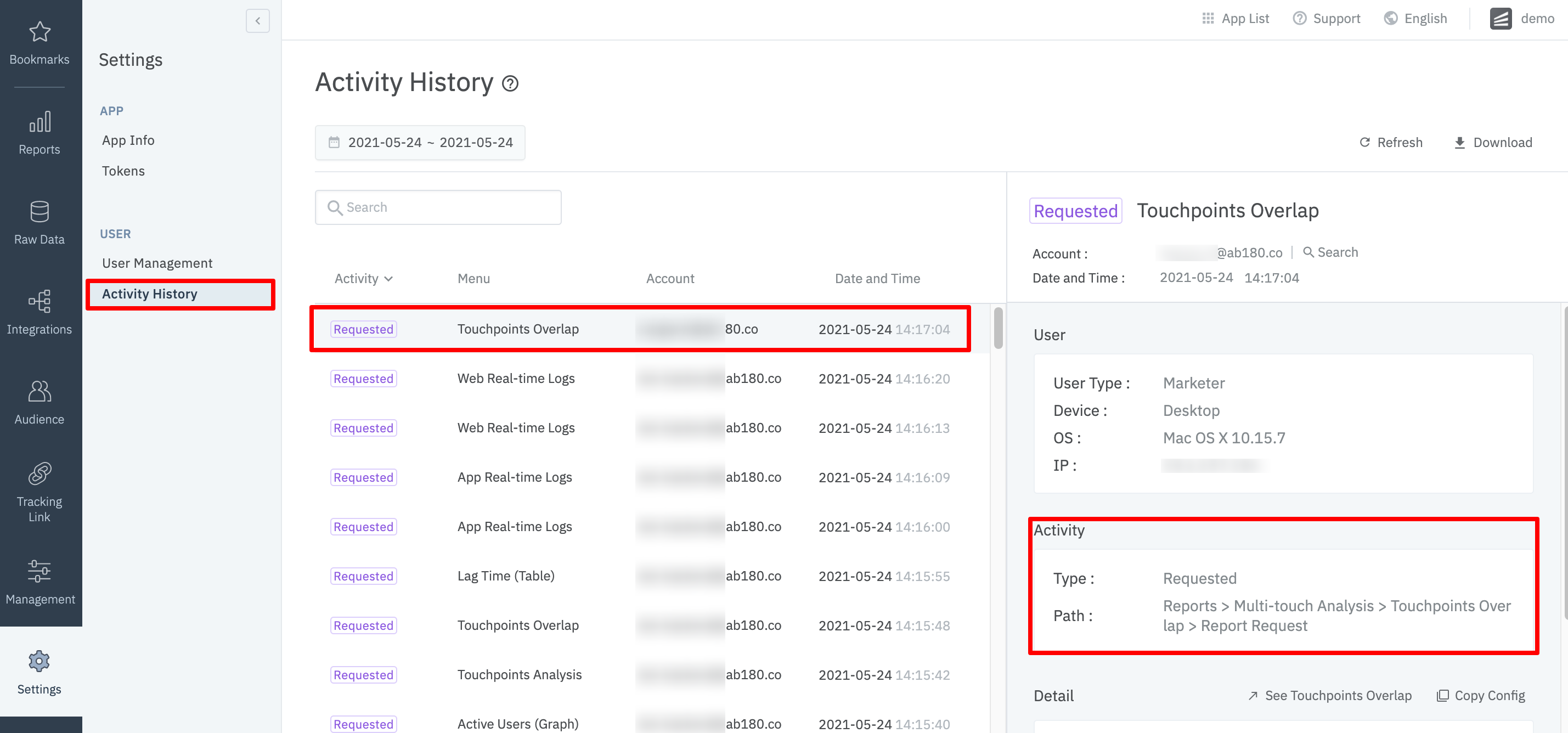Click See Touchpoints Overlap link

(x=1329, y=696)
